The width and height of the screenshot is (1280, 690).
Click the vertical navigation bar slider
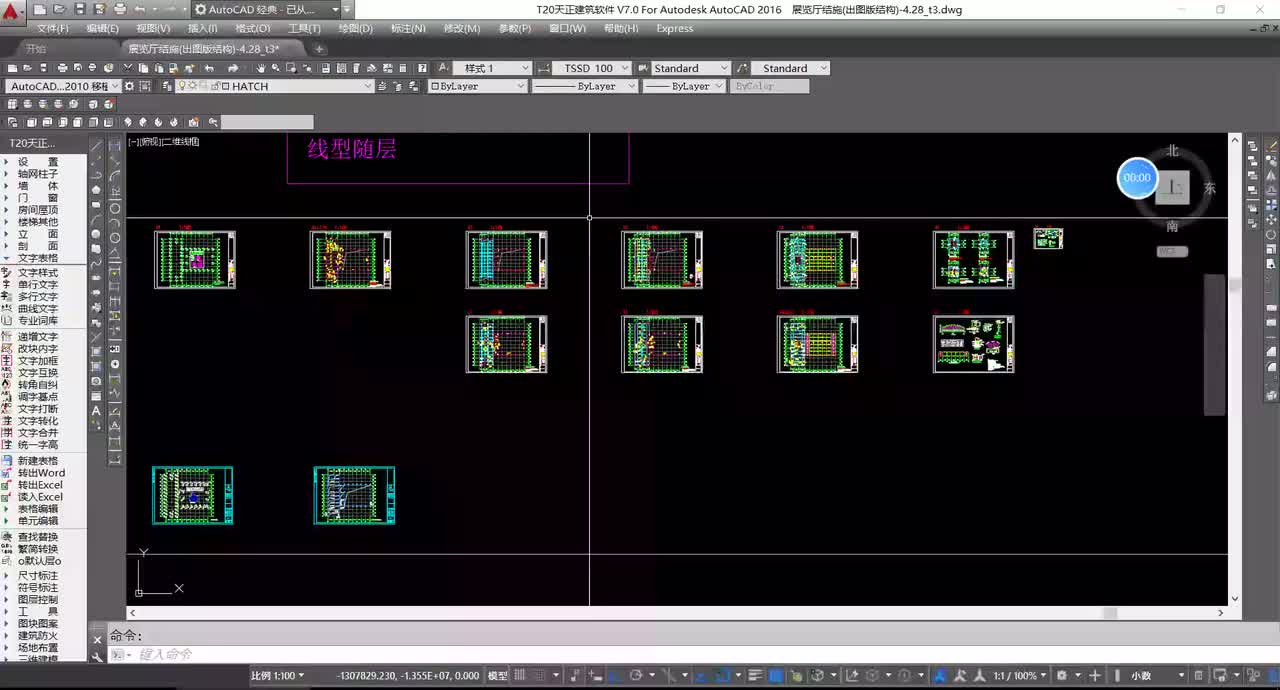pyautogui.click(x=1214, y=344)
